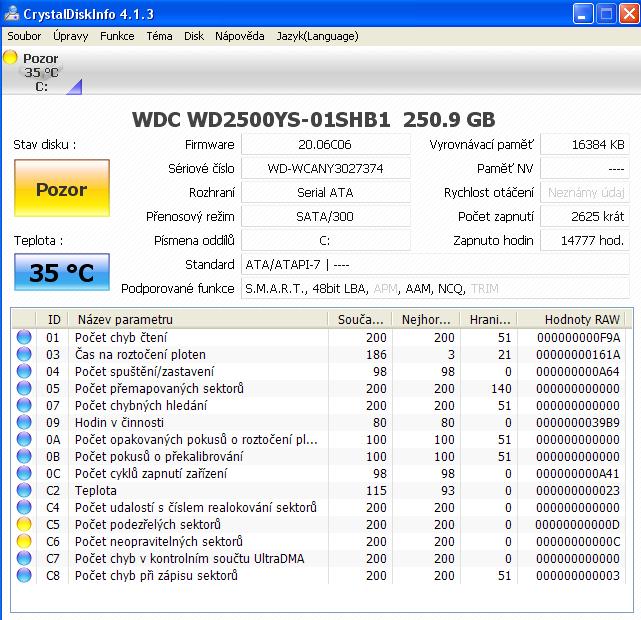641x620 pixels.
Task: Open the Jazyk(Language) menu
Action: [x=317, y=36]
